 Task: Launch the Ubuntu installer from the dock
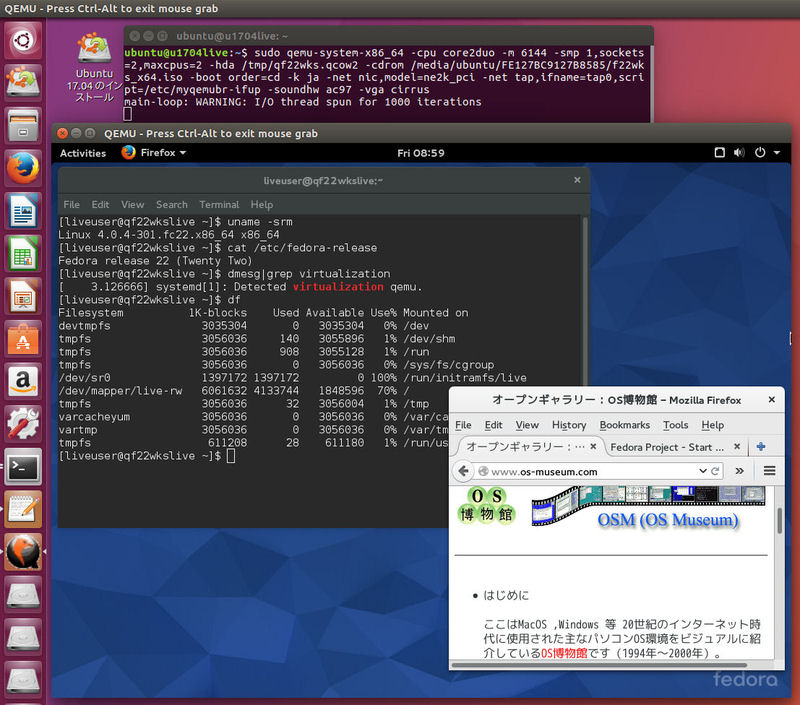(x=23, y=82)
